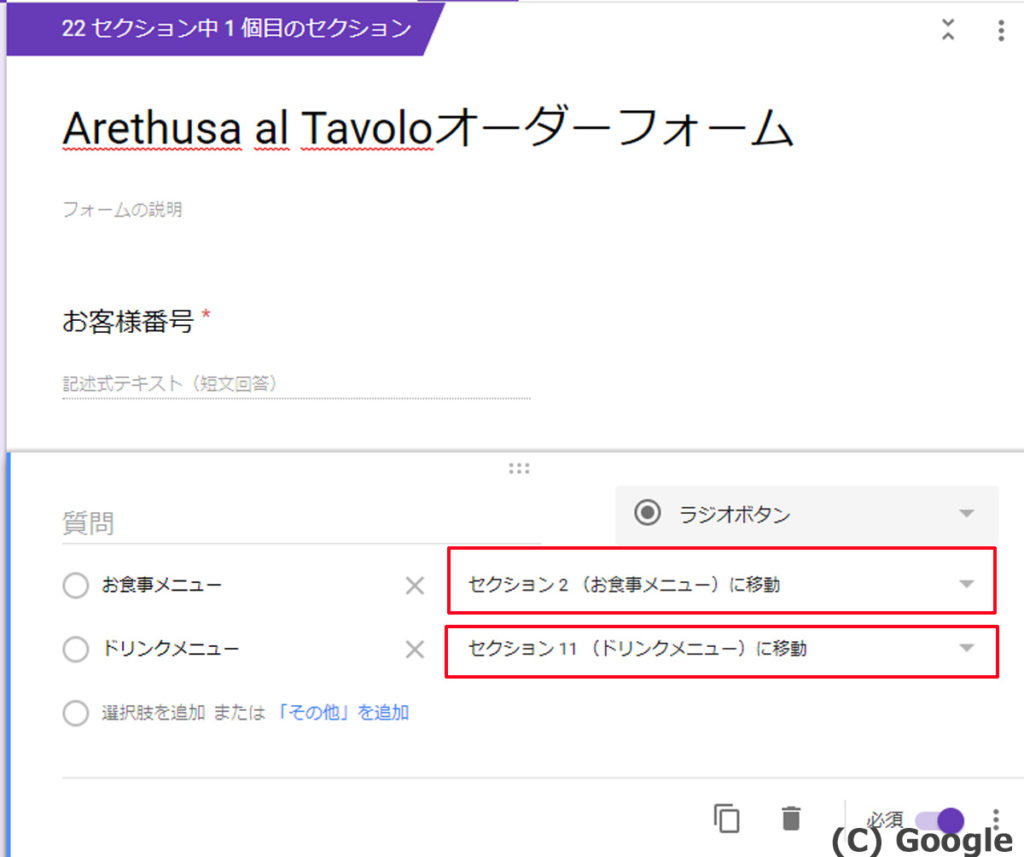Screen dimensions: 1024x857
Task: Open セクション 11 (ドリンクメニュー) に移動 dropdown
Action: pos(722,651)
